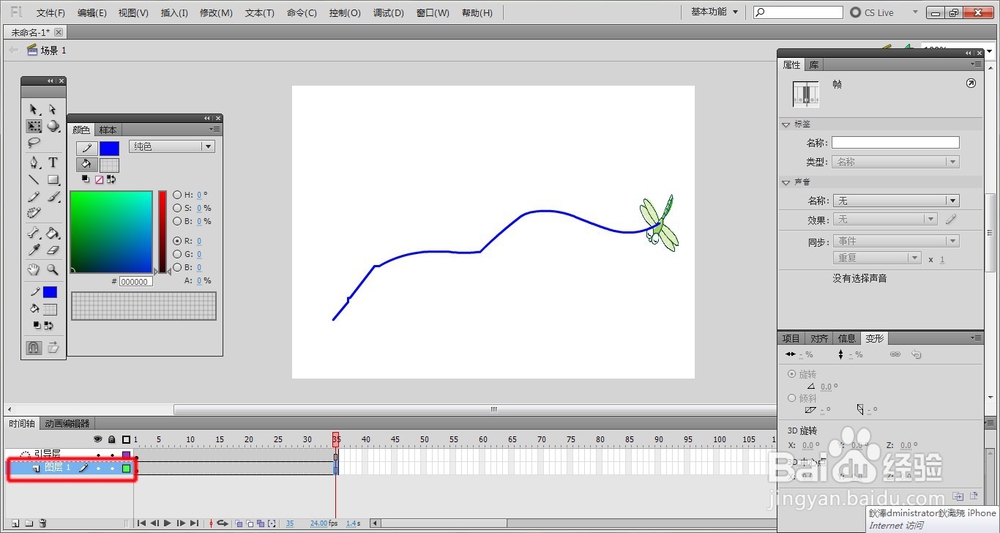Select the Paint Bucket tool
The height and width of the screenshot is (533, 1000).
pos(53,233)
